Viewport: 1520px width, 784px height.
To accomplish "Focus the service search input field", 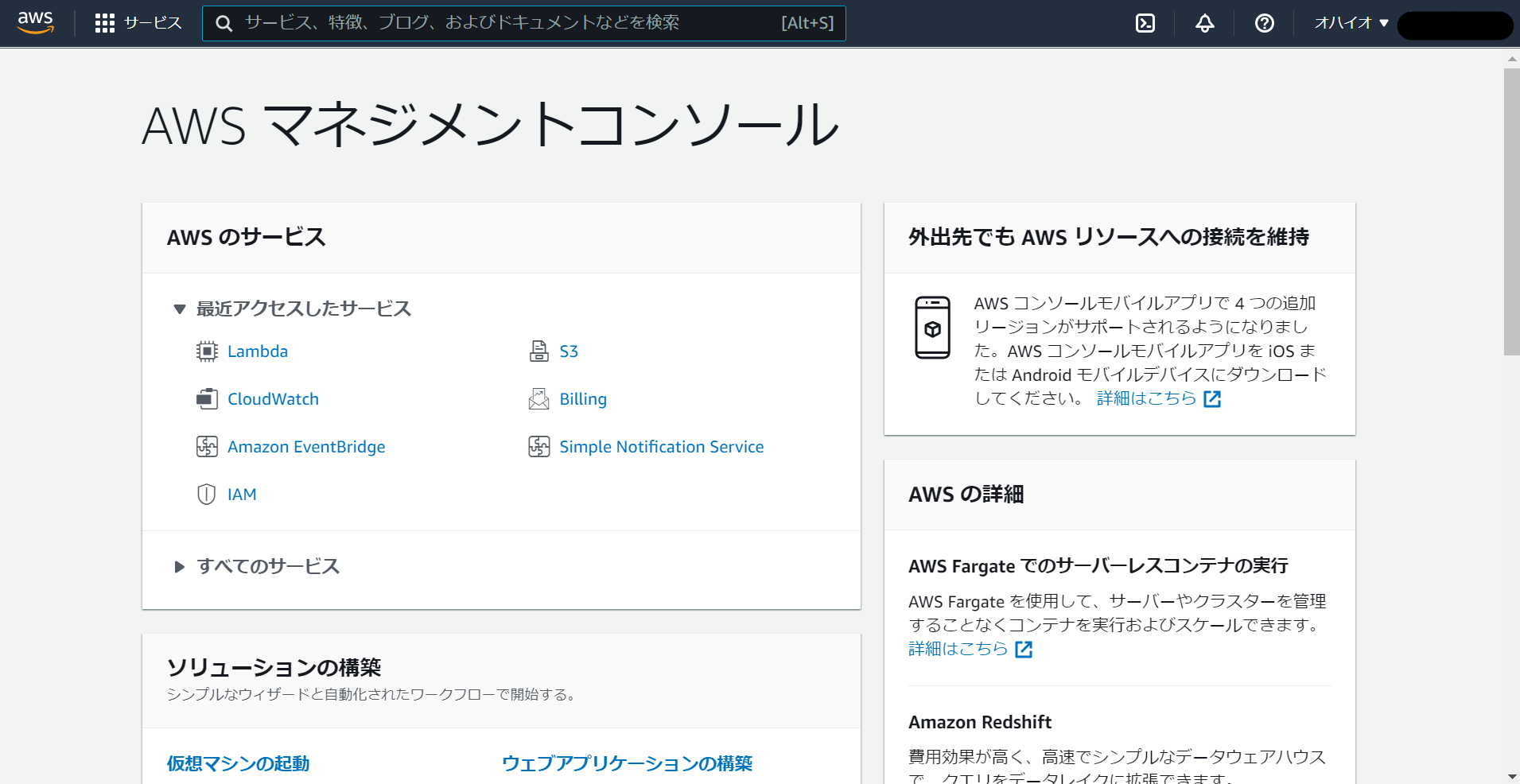I will coord(523,23).
